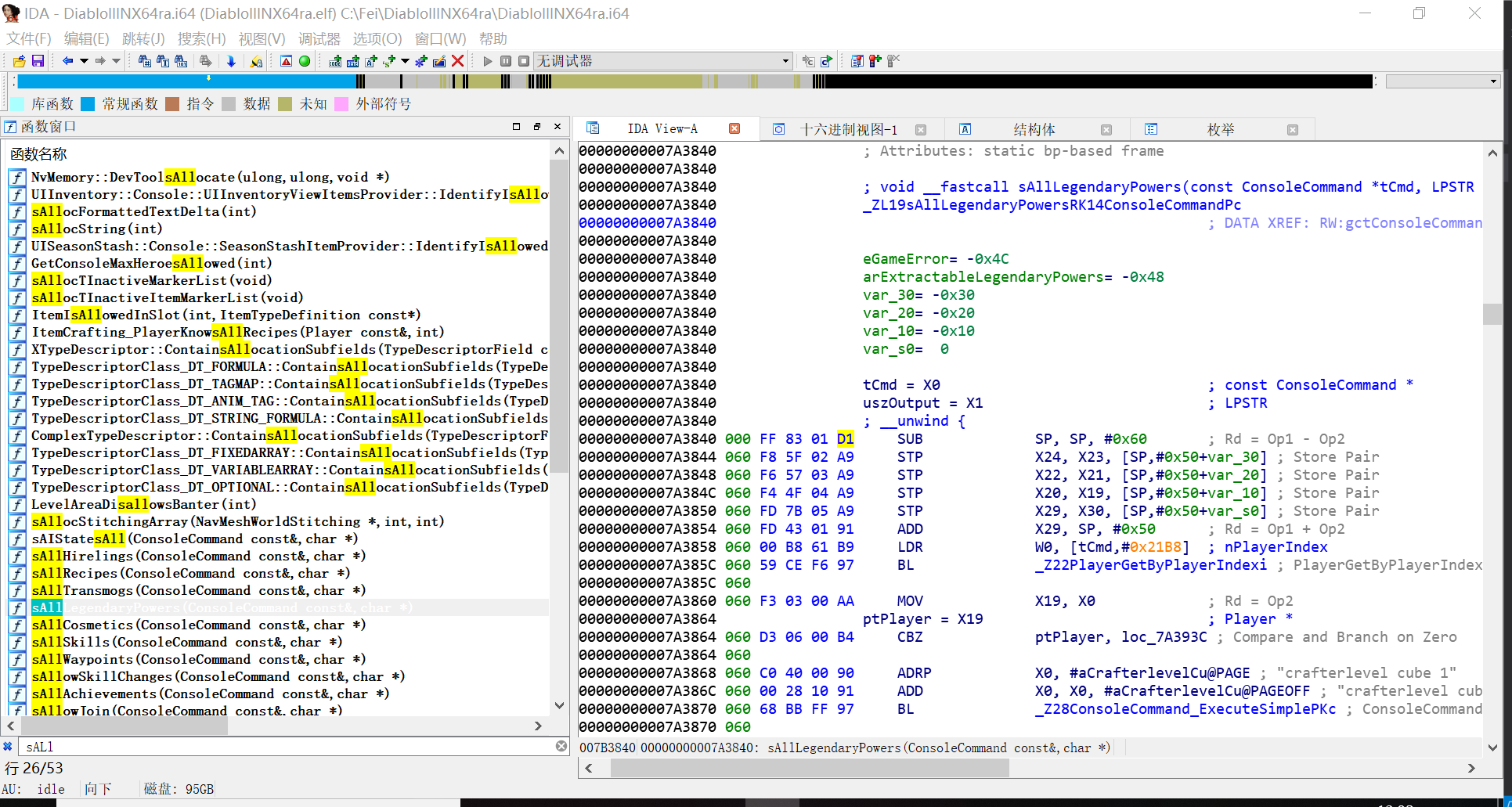Click the text search binoculars icon
The image size is (1512, 807).
[x=163, y=61]
